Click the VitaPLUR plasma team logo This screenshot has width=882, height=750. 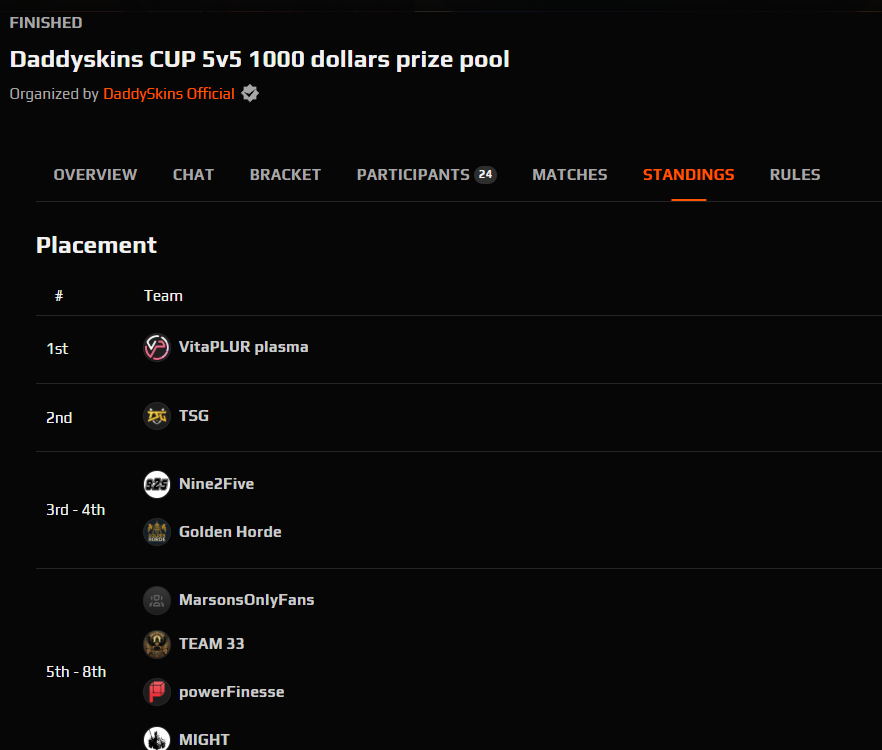coord(157,347)
